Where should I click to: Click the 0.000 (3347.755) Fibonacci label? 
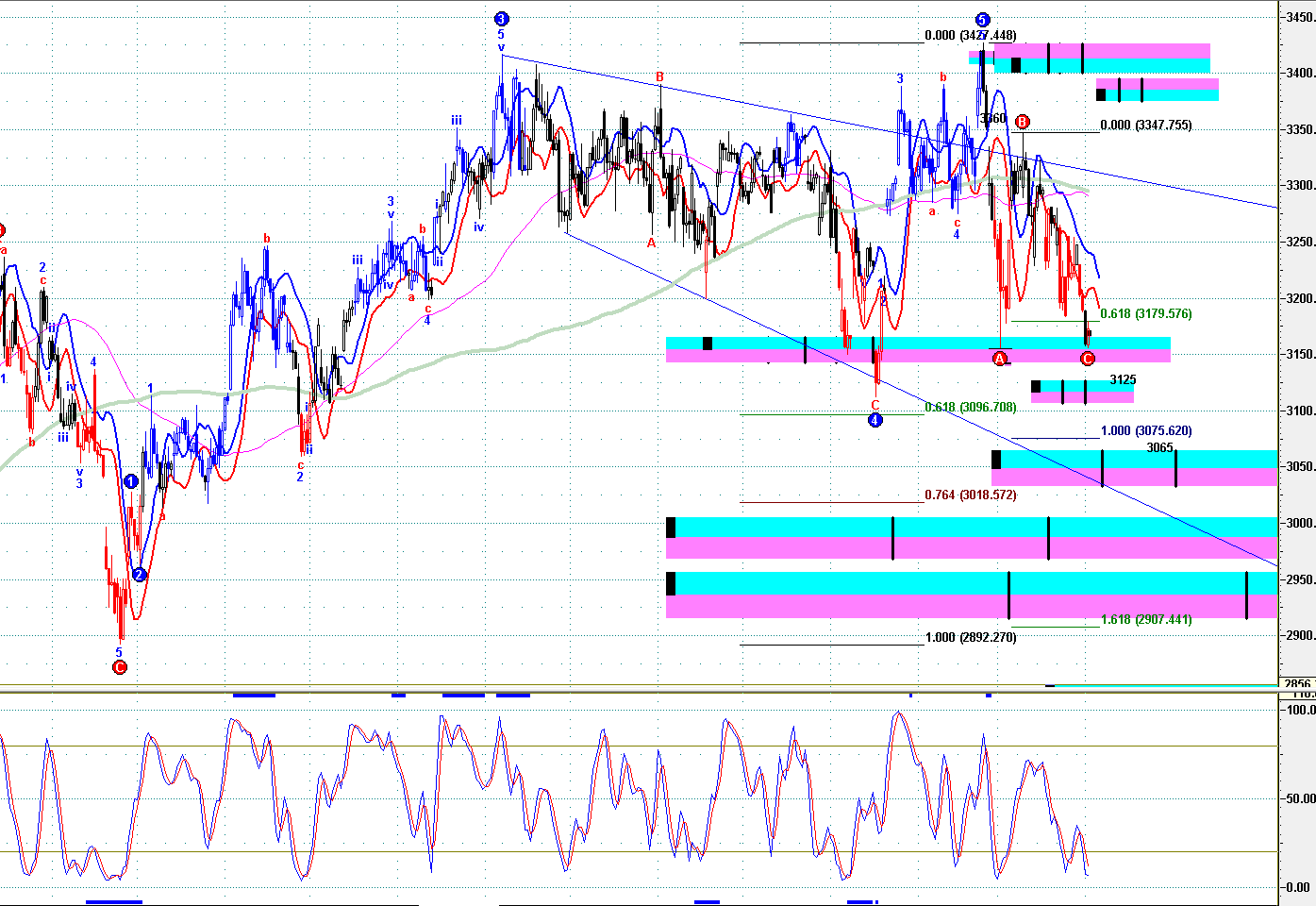point(1145,126)
